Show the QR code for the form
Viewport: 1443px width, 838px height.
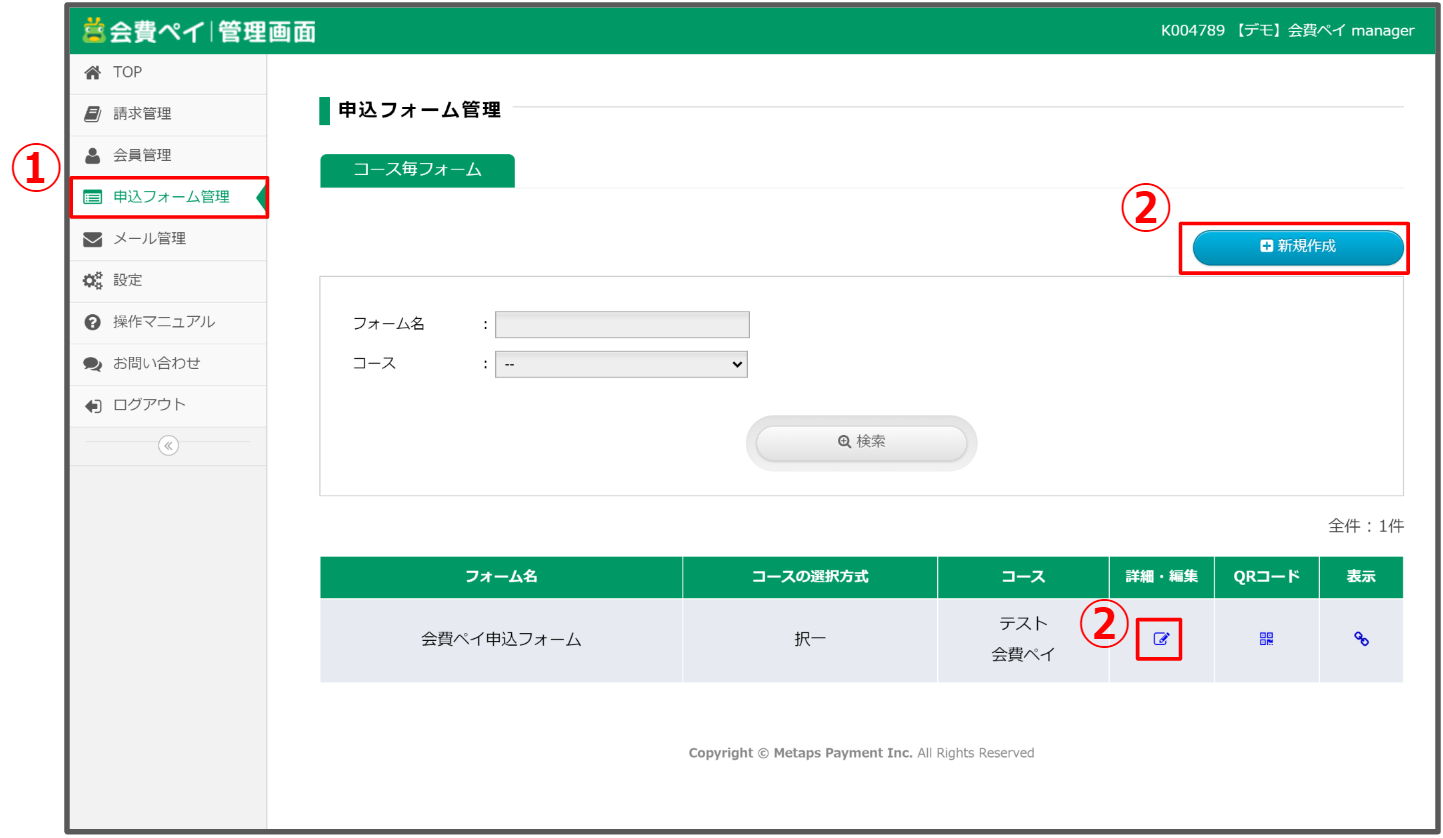(1265, 638)
